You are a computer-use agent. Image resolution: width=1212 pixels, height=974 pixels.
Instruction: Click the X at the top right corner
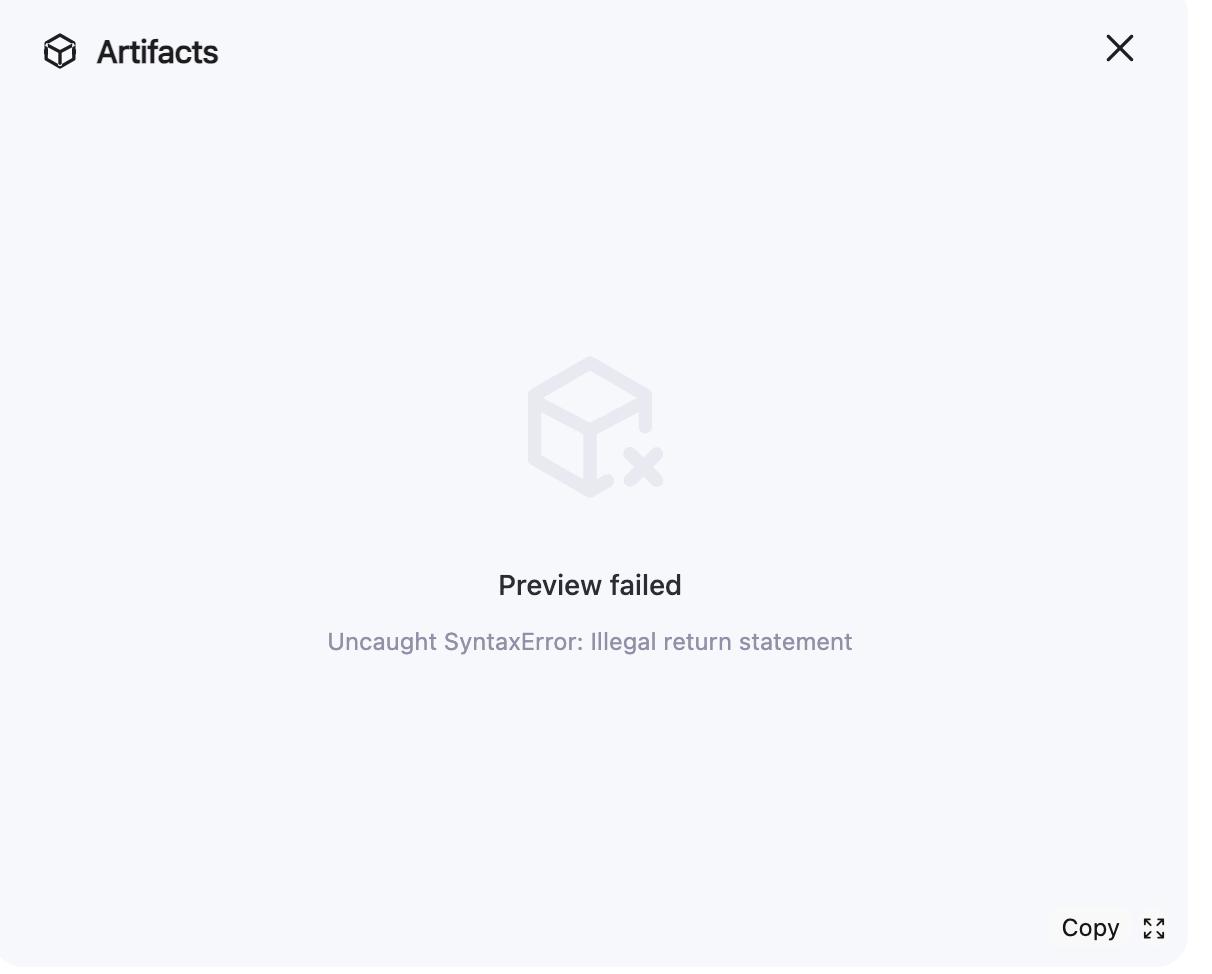(1120, 48)
